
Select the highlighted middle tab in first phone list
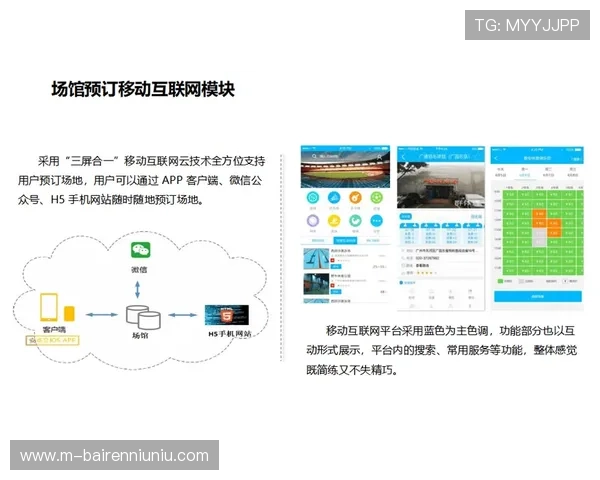pyautogui.click(x=346, y=241)
